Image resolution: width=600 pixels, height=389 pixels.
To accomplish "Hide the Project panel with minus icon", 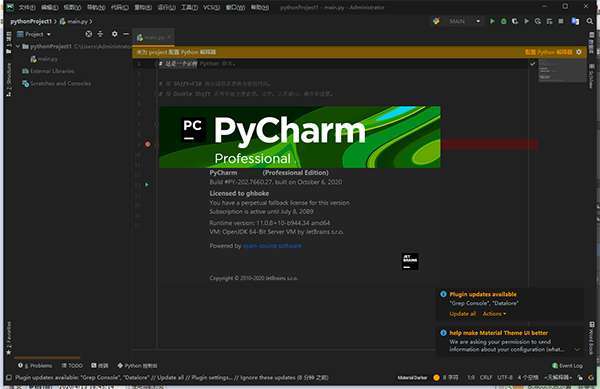I will (x=126, y=34).
